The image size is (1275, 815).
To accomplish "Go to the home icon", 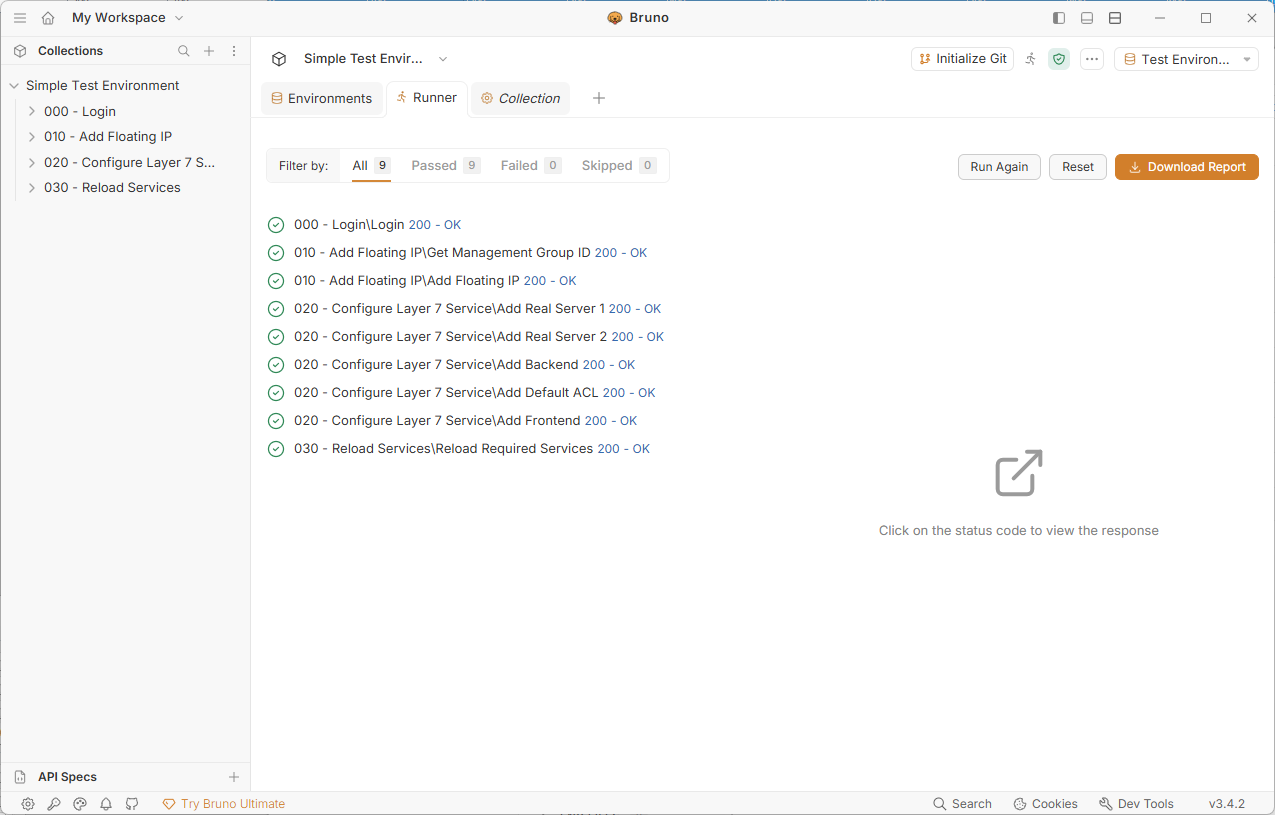I will click(x=48, y=18).
